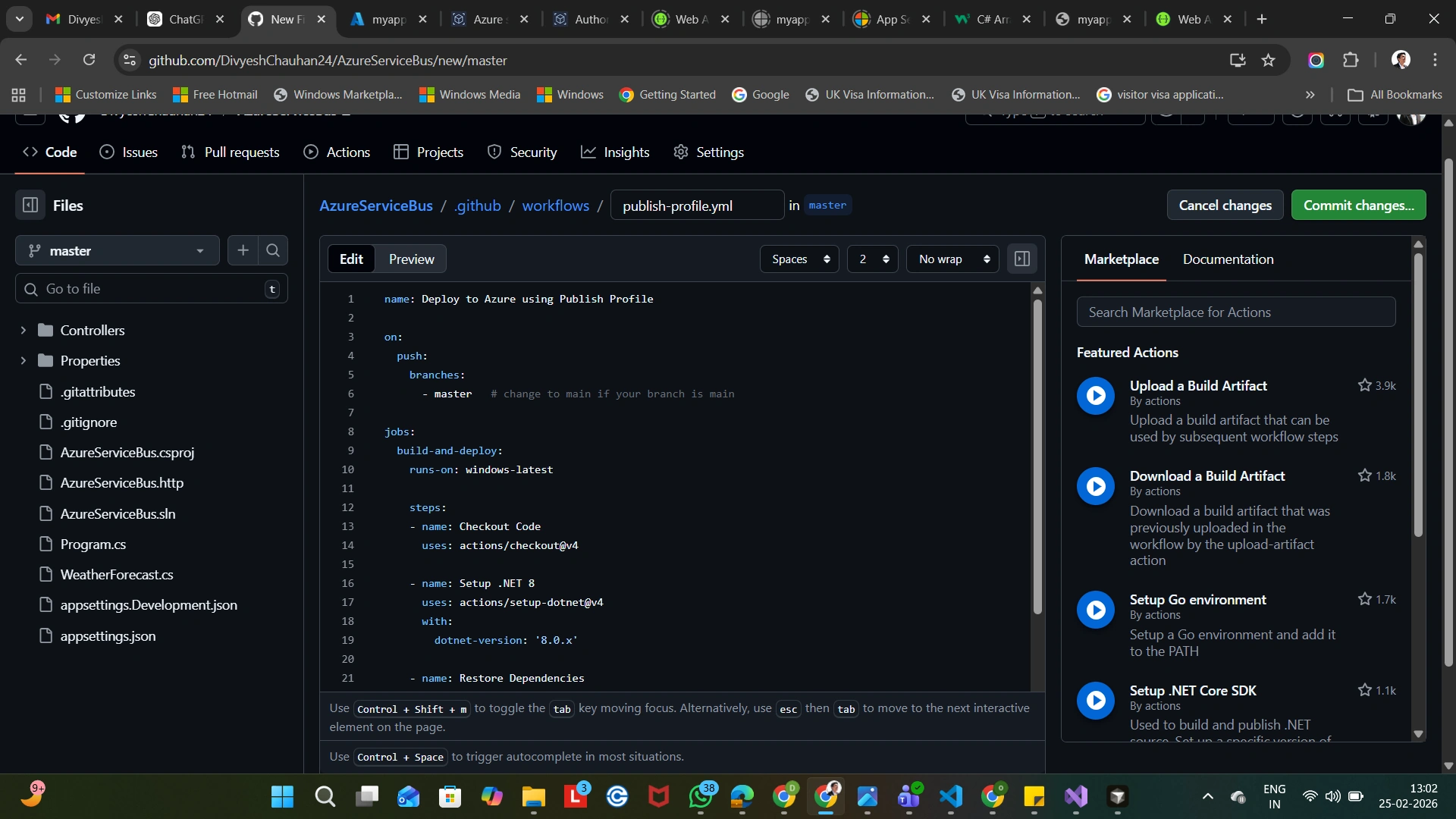Open the Documentation tab
Screen dimensions: 1456x819
tap(1228, 259)
